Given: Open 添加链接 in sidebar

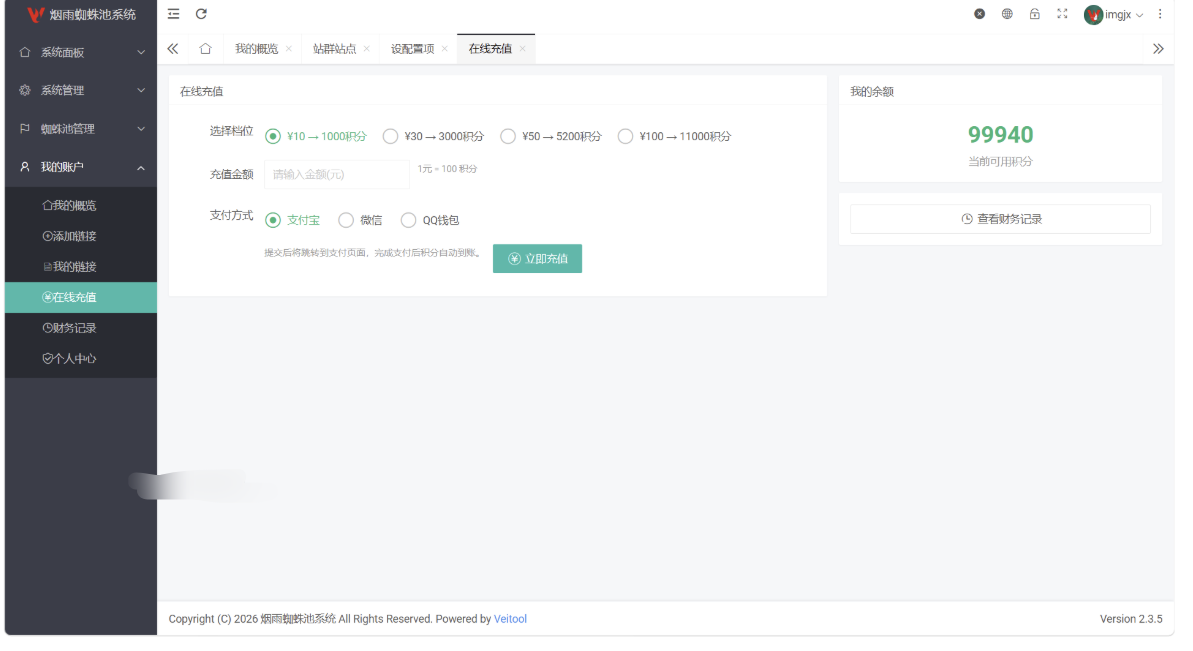Looking at the screenshot, I should (81, 236).
